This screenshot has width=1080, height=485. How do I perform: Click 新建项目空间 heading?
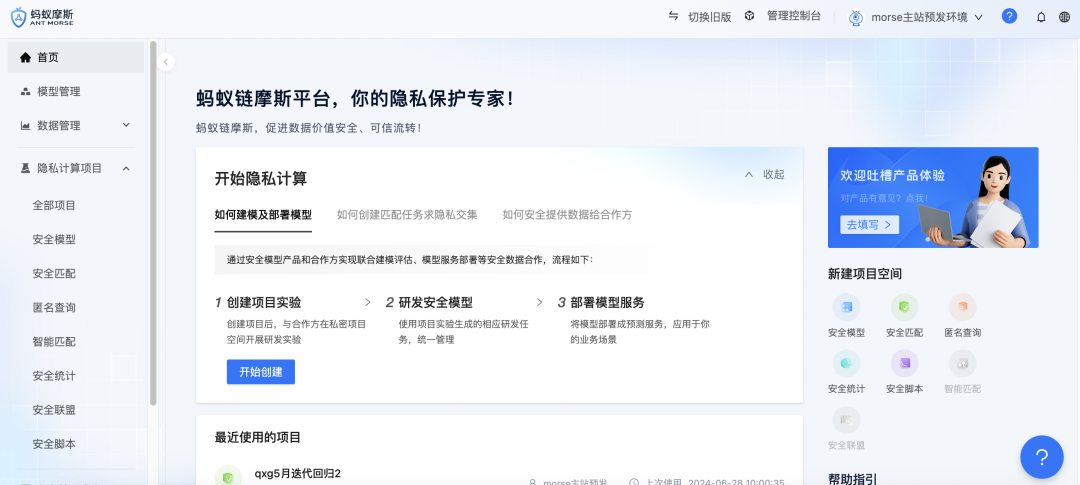coord(865,274)
